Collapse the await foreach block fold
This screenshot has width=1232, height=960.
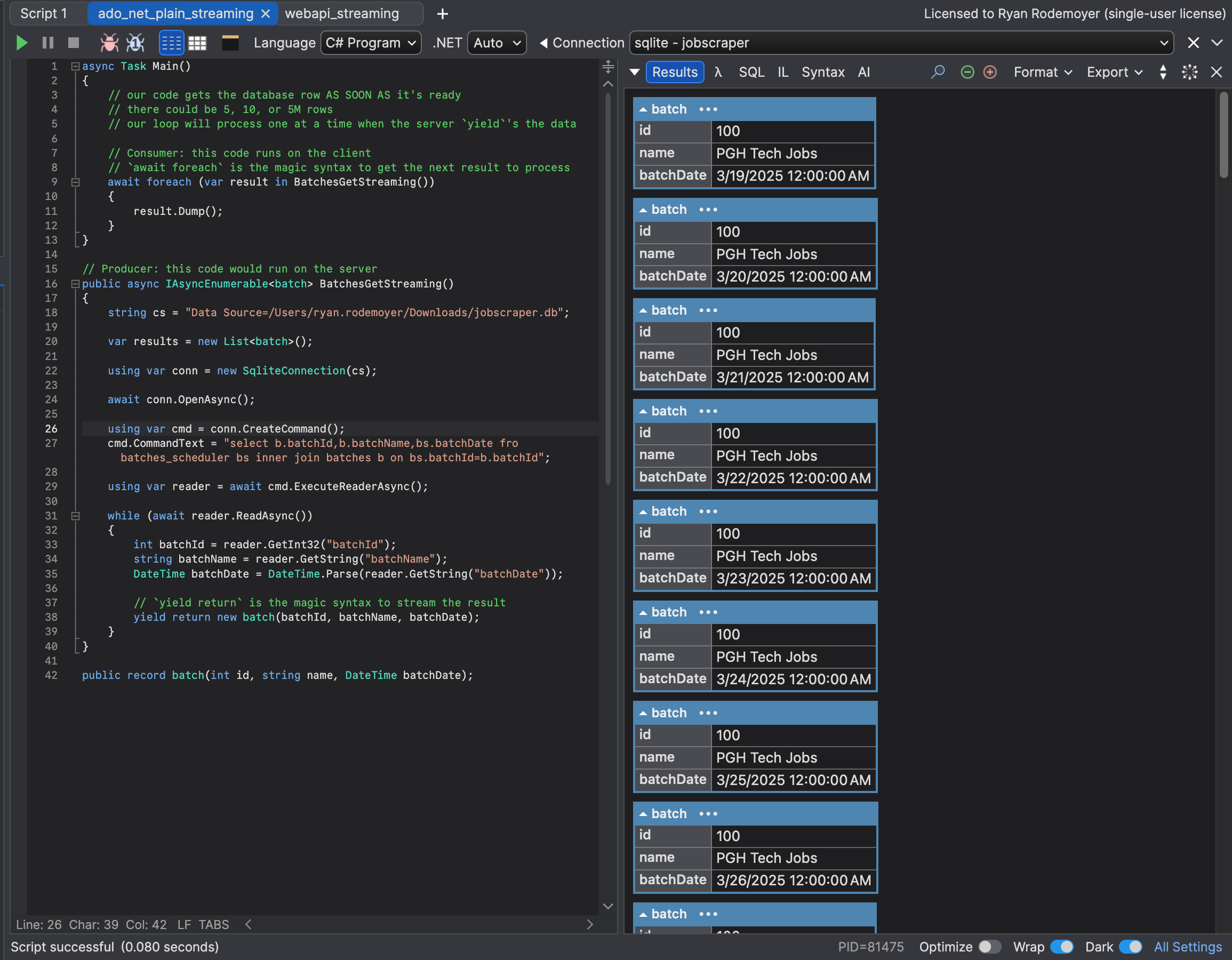pyautogui.click(x=75, y=182)
